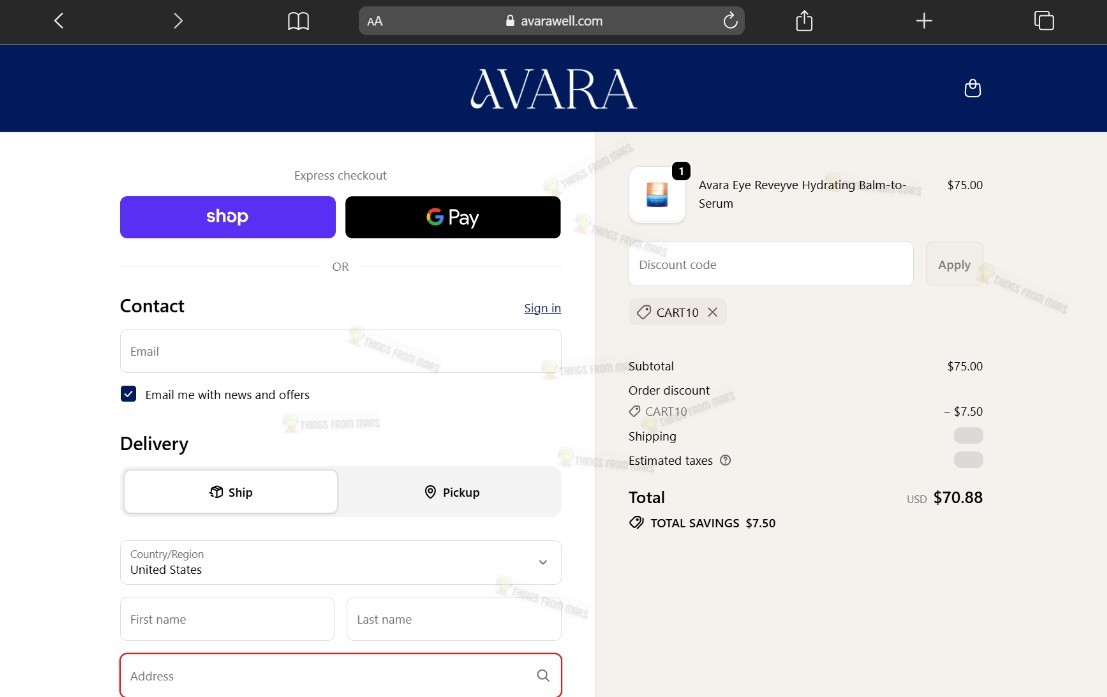This screenshot has width=1107, height=697.
Task: Click the avarawell.com address bar
Action: (551, 21)
